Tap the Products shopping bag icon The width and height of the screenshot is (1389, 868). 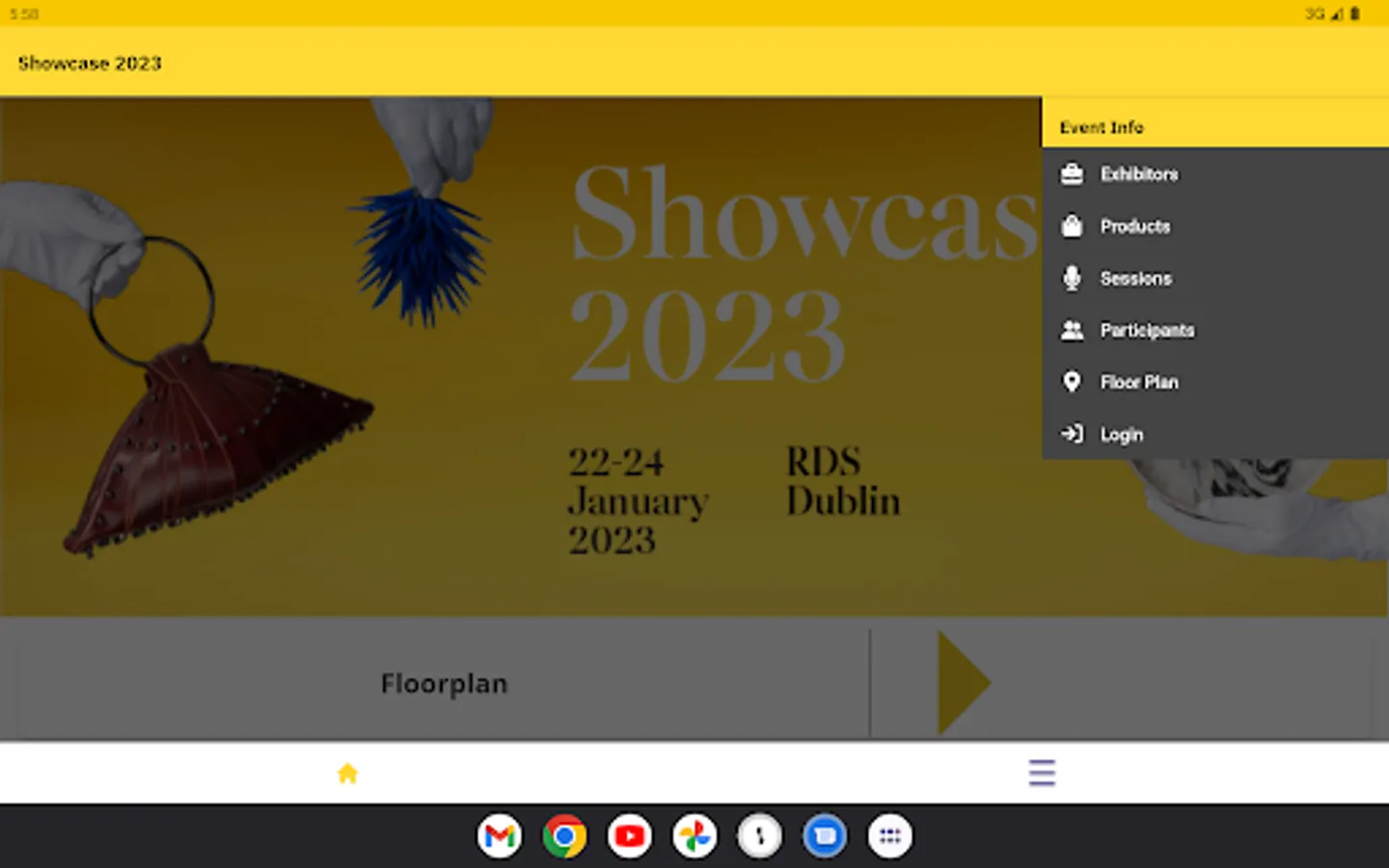point(1072,226)
